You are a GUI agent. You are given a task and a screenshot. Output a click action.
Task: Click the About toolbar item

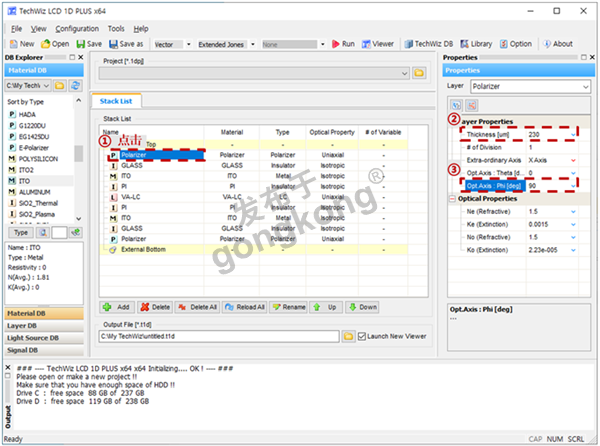coord(558,44)
